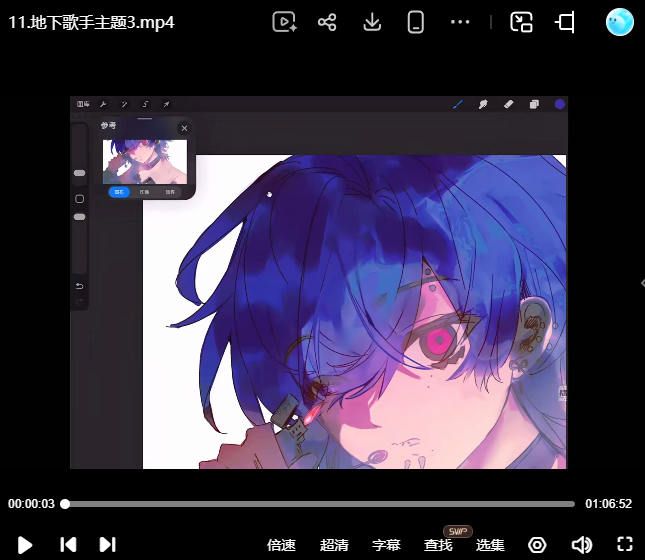Open the 选集 episode list
The image size is (645, 560).
(490, 545)
